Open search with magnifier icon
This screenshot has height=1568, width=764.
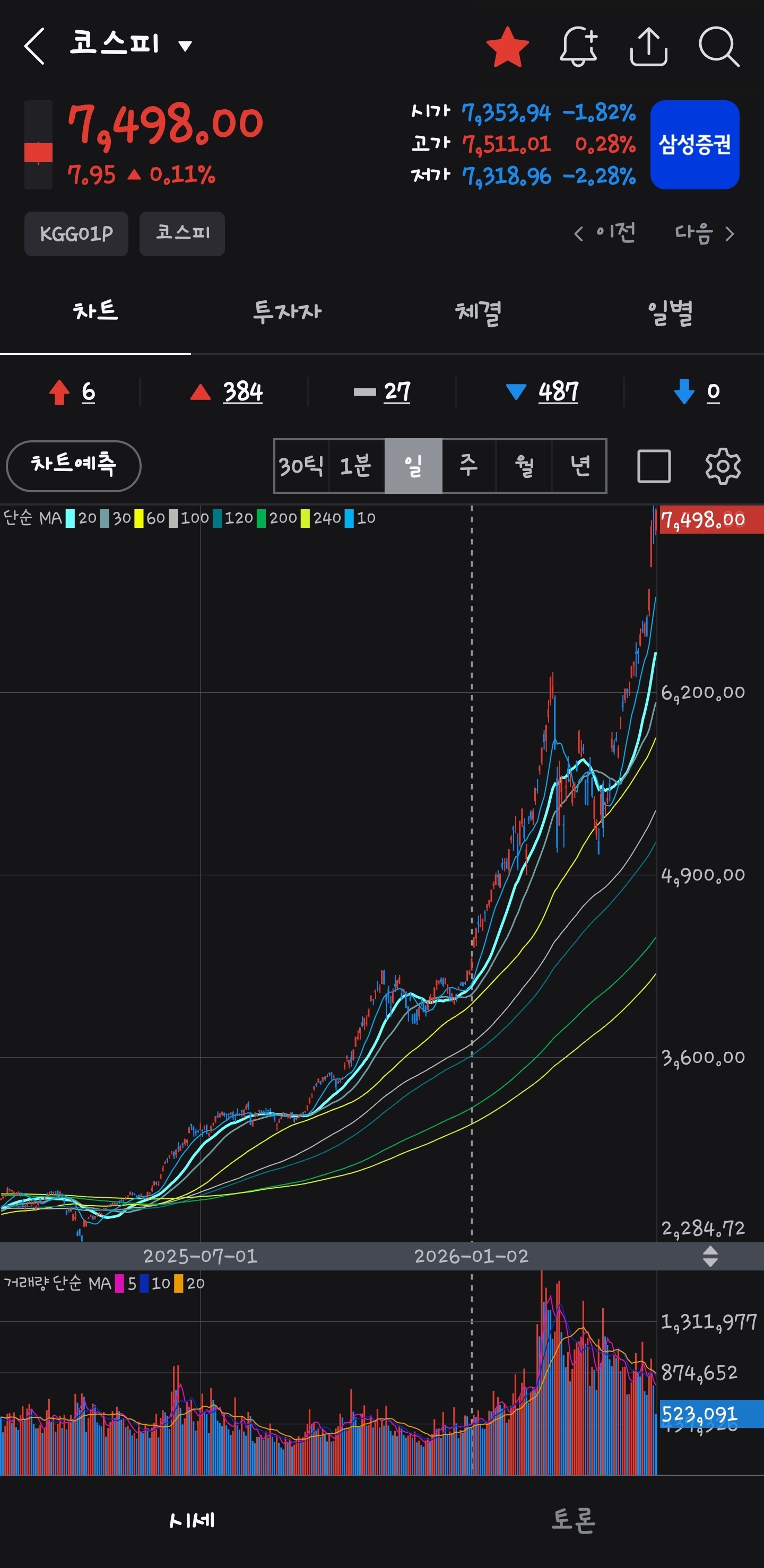pos(719,46)
